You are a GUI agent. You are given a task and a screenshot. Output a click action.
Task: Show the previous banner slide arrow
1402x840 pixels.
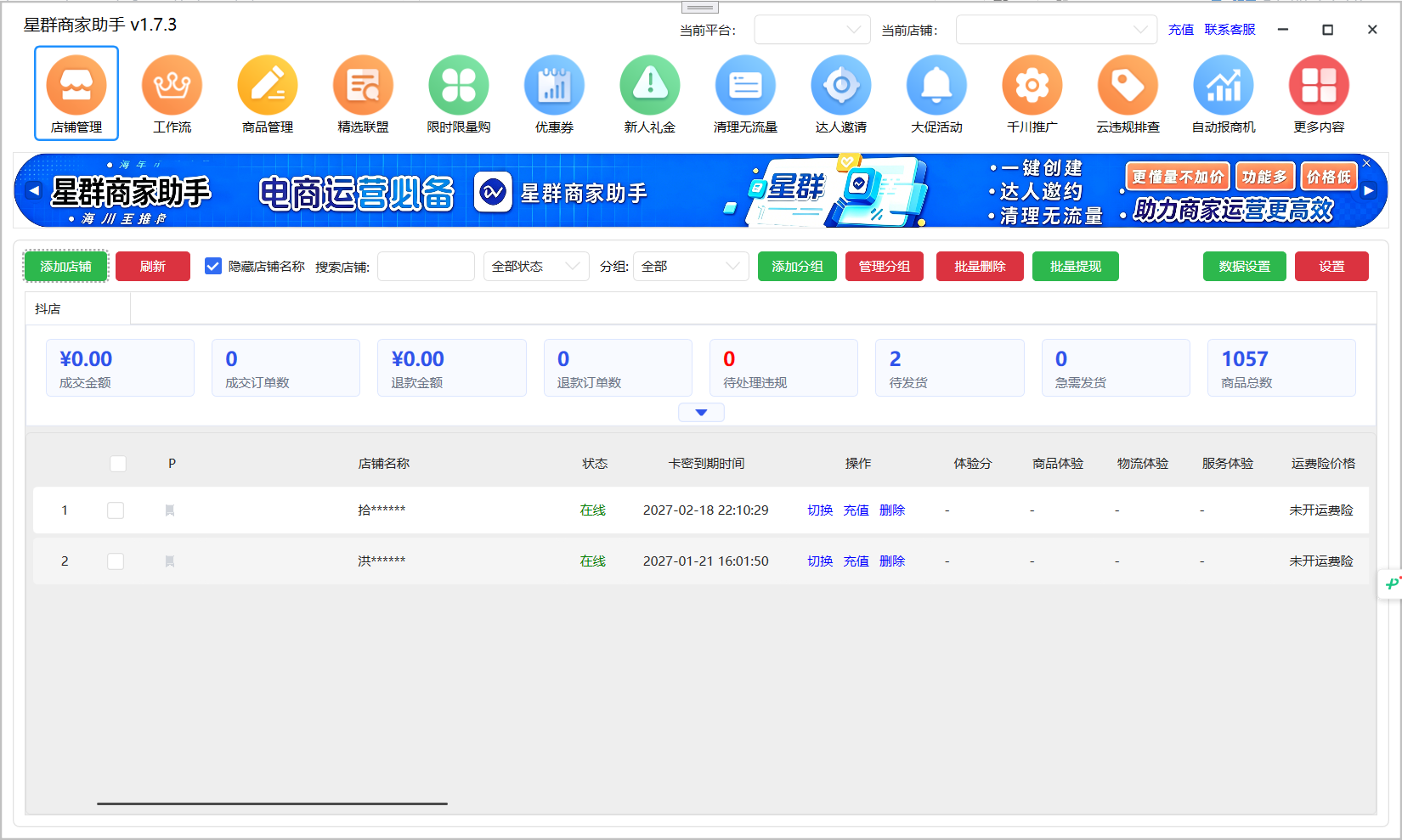point(34,190)
